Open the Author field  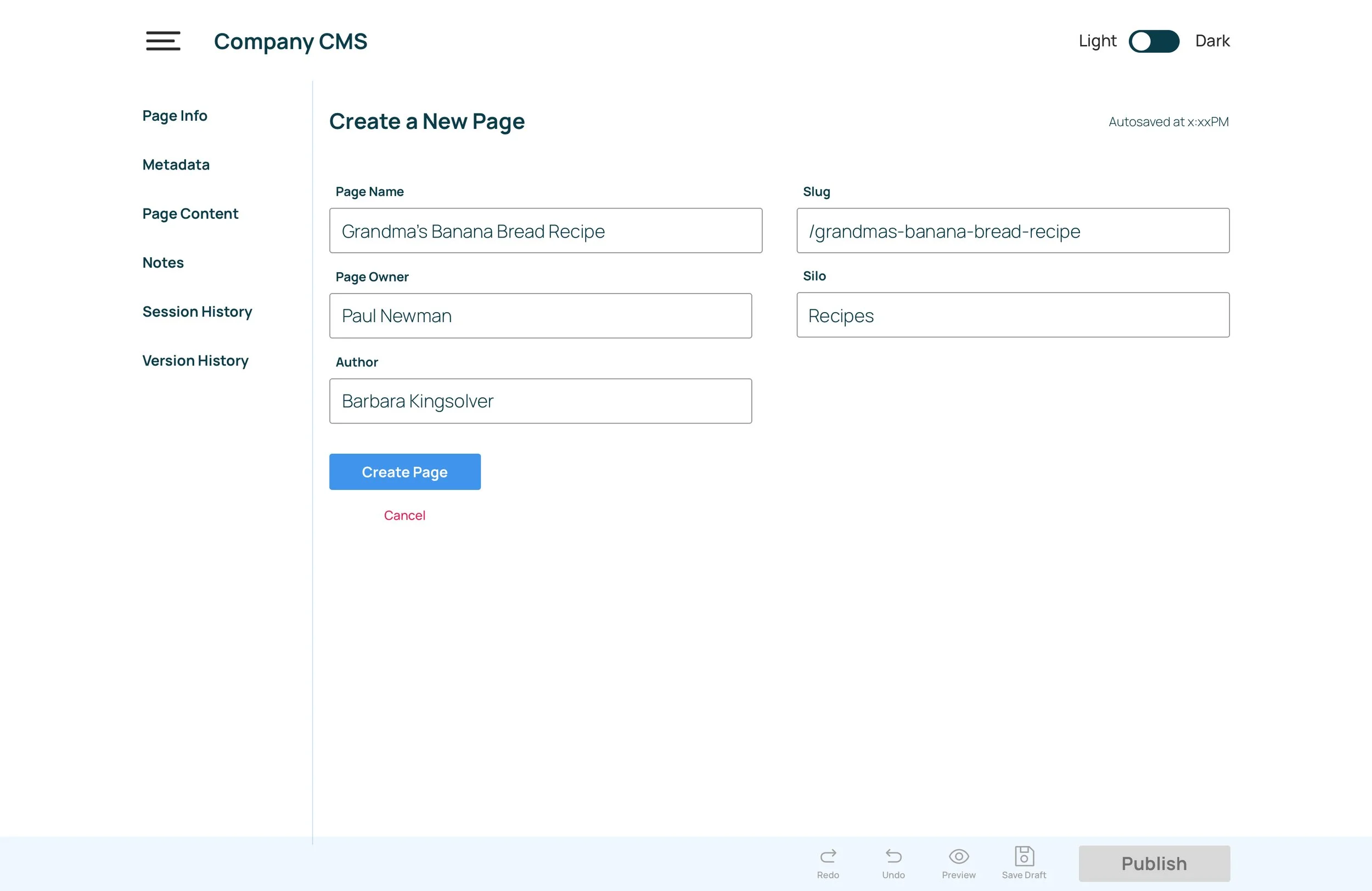tap(540, 401)
